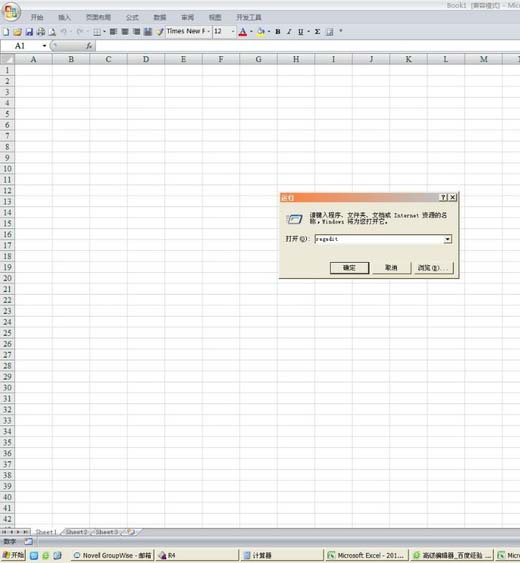This screenshot has height=563, width=520.
Task: Select column D header
Action: [146, 59]
